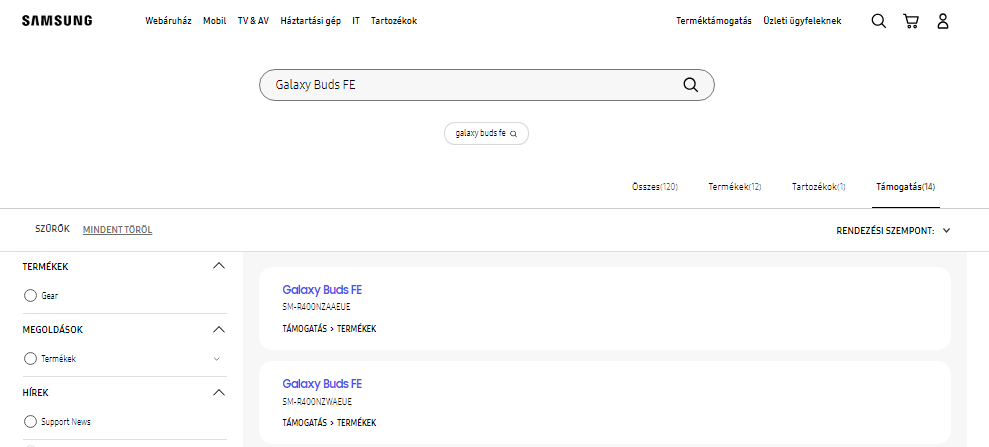Click the 'galaxy buds fe' suggestion chip
Screen dimensions: 989x447
485,133
